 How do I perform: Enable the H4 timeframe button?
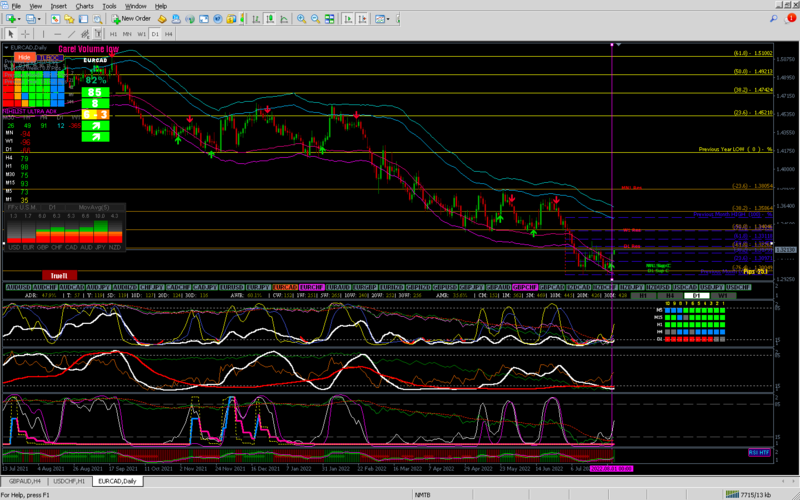pyautogui.click(x=169, y=33)
